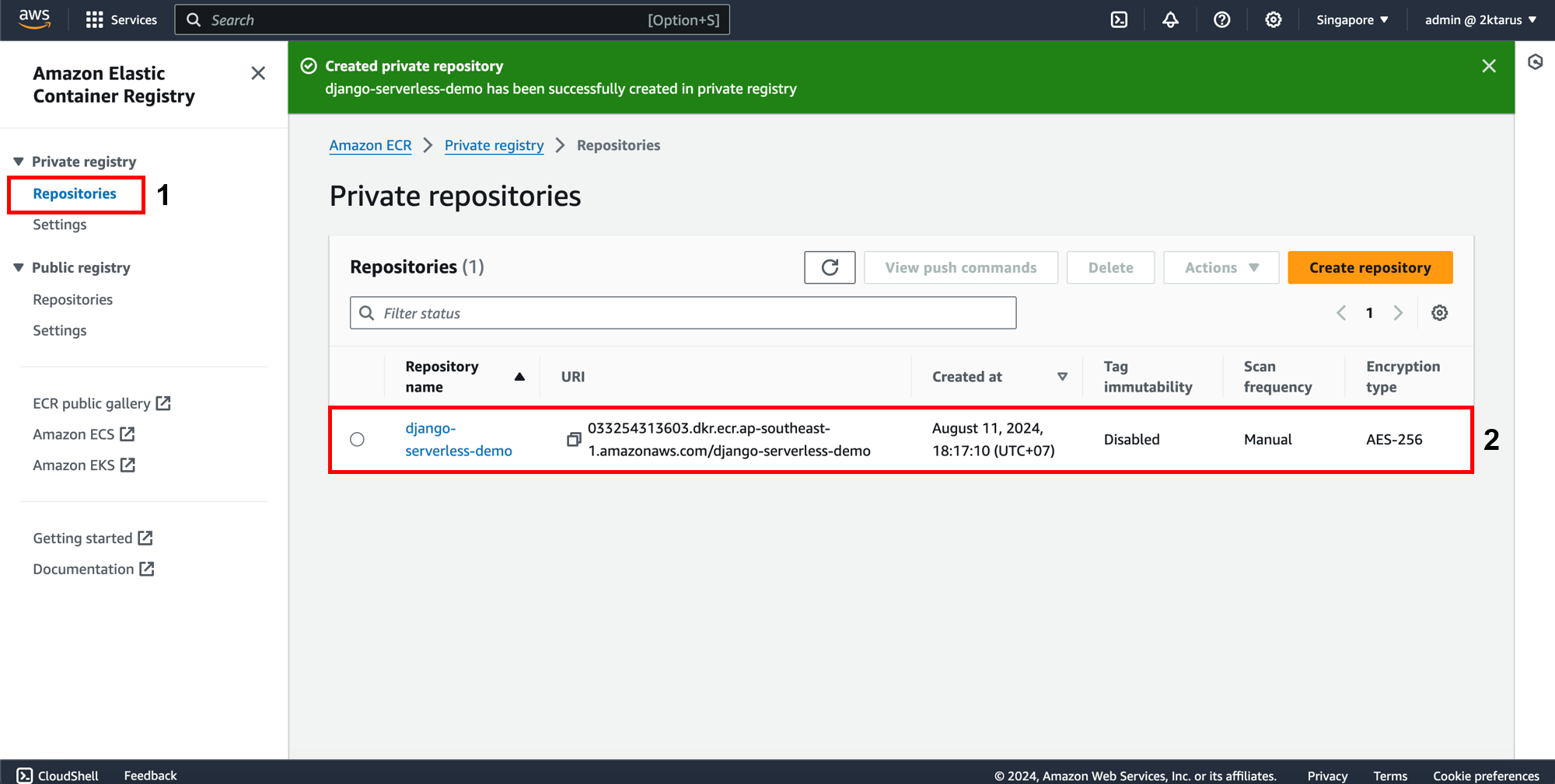Screen dimensions: 1555x784
Task: Open Settings under Private registry
Action: point(60,225)
